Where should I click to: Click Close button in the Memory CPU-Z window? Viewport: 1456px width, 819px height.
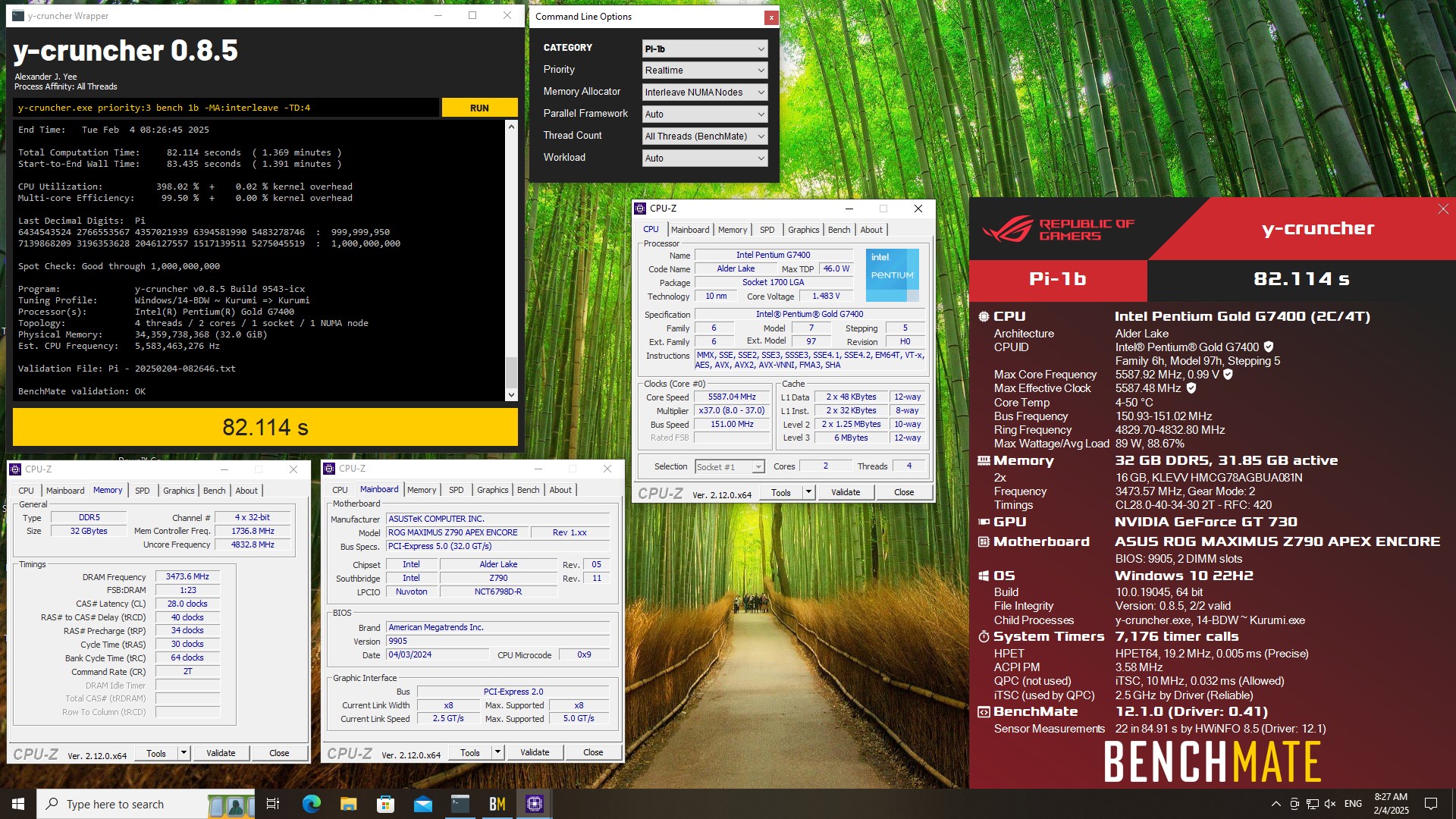(279, 753)
